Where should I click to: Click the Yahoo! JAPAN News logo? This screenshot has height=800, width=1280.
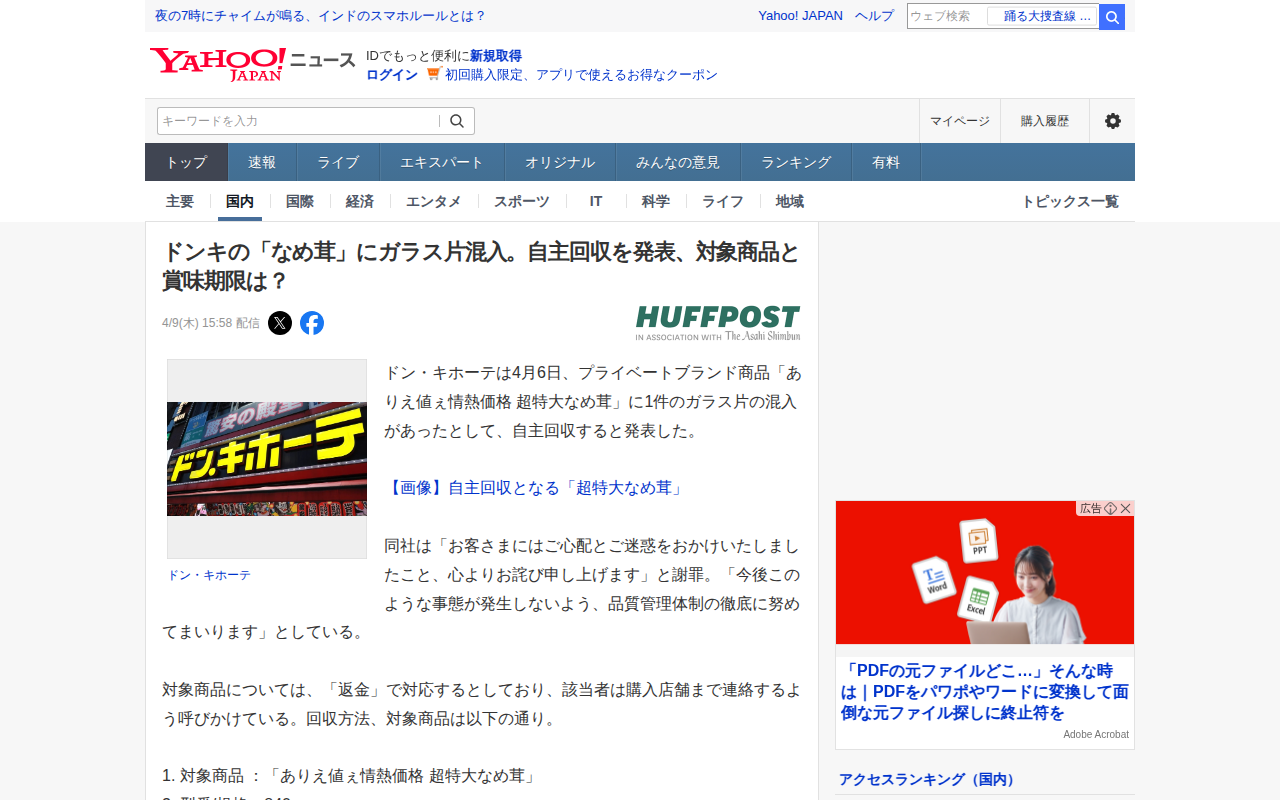(252, 64)
